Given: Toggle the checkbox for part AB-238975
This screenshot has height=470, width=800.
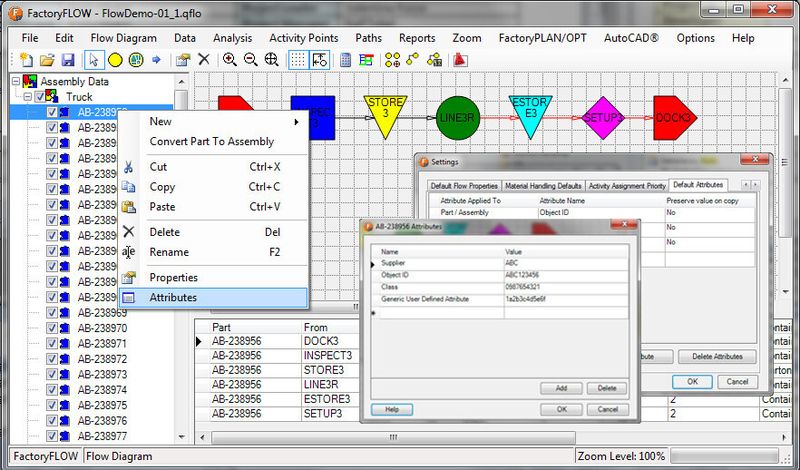Looking at the screenshot, I should pyautogui.click(x=53, y=405).
